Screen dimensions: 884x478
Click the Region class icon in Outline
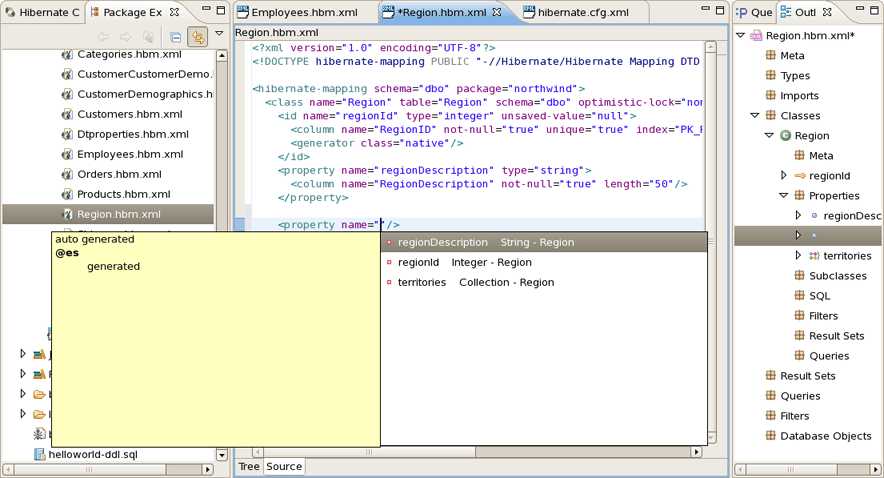[785, 136]
